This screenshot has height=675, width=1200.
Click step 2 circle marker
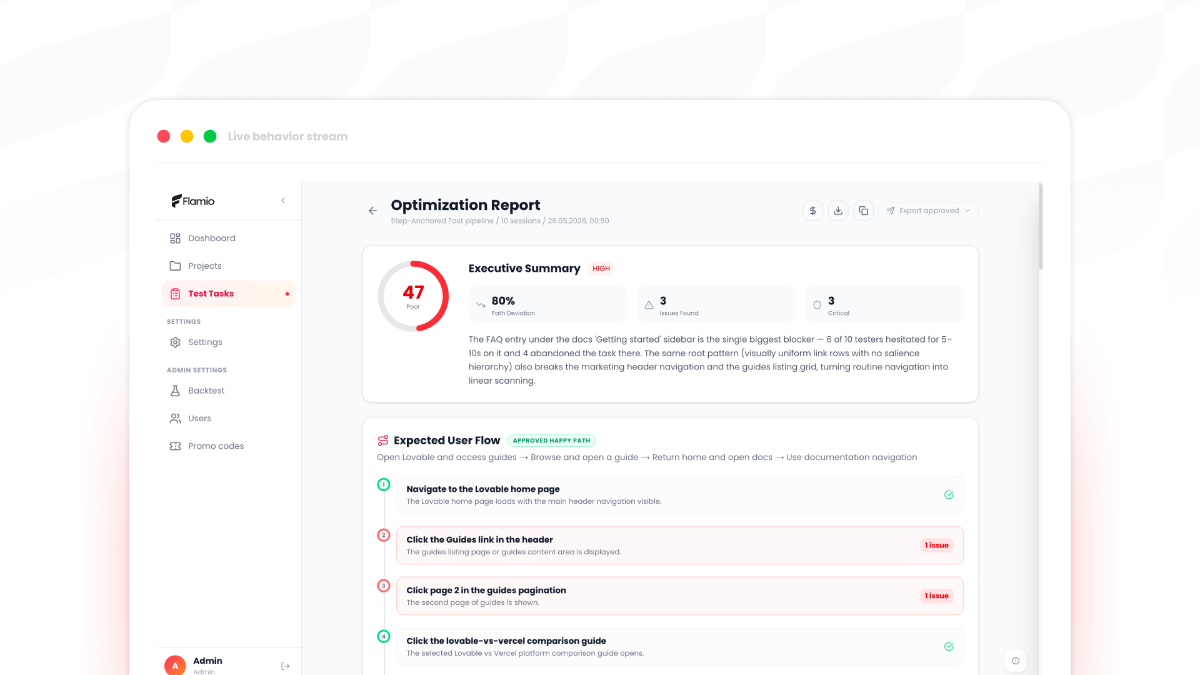tap(383, 535)
